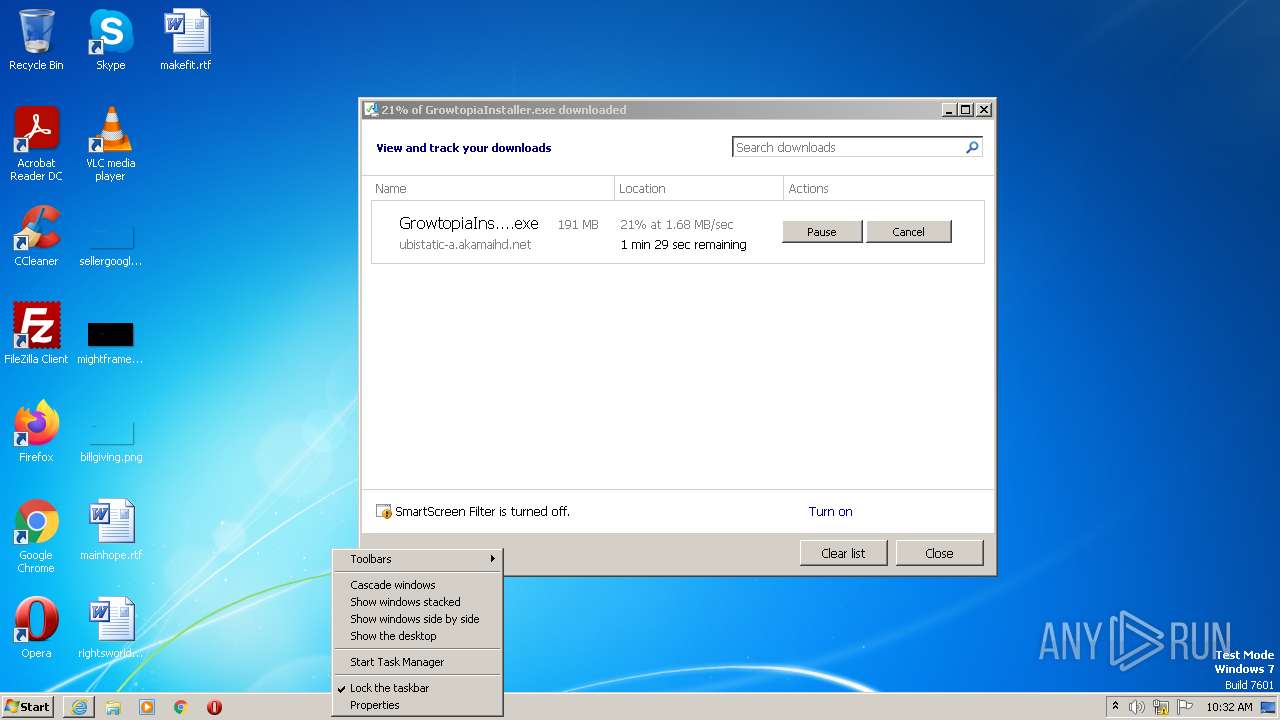Select Show windows stacked
1280x720 pixels.
417,602
